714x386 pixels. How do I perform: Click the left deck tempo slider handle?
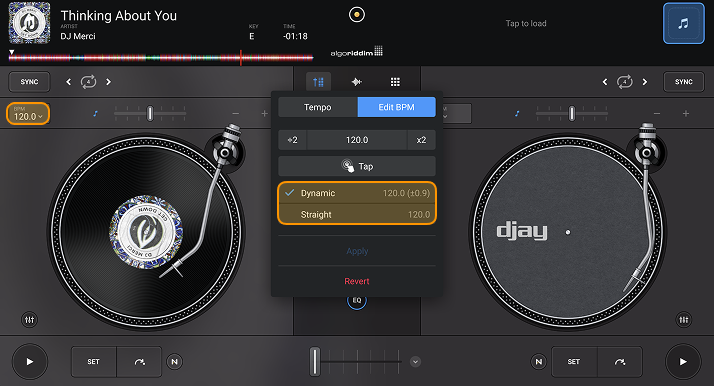point(150,113)
